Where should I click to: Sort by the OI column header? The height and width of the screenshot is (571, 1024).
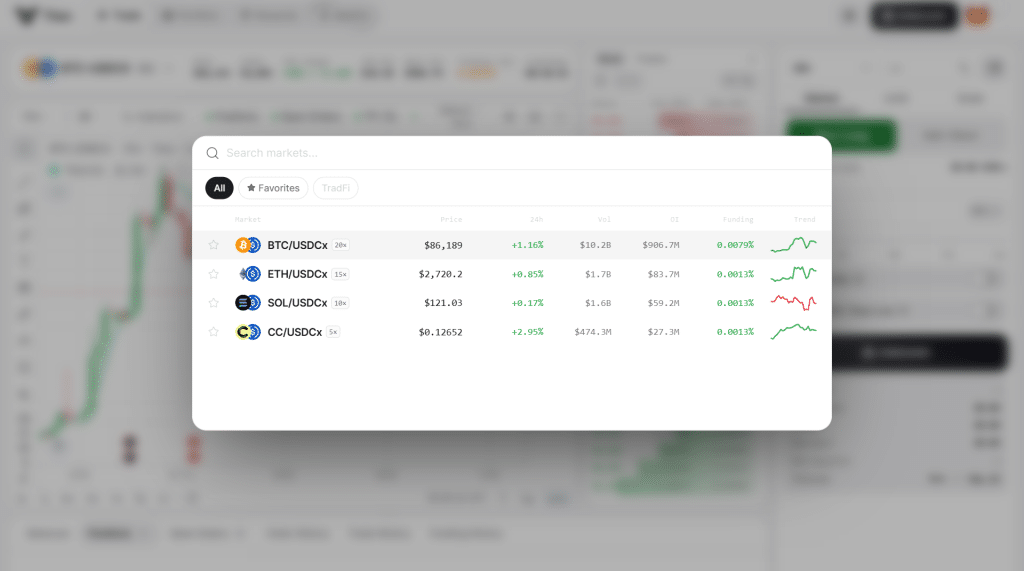point(675,220)
